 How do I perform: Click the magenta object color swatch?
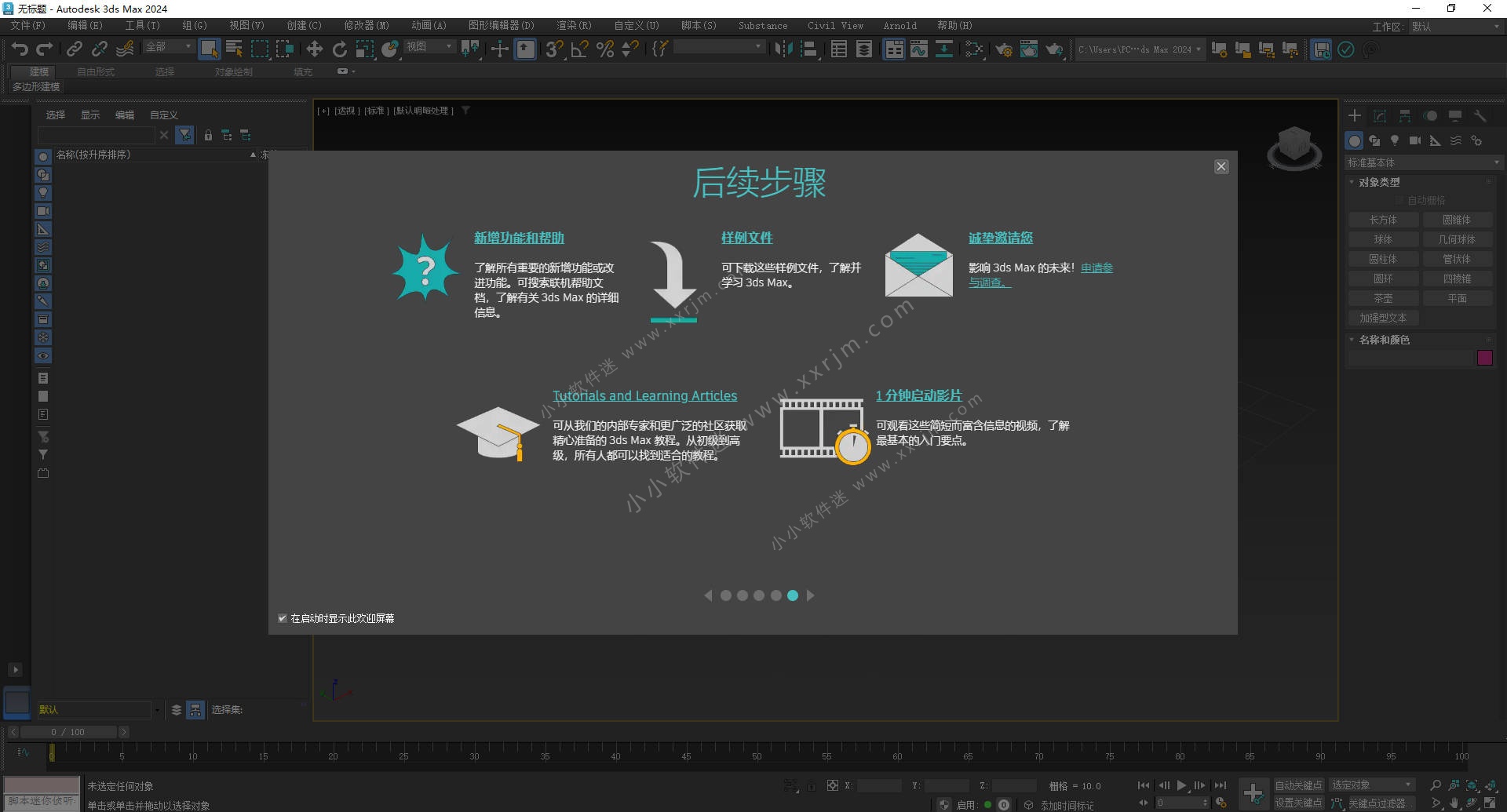(1484, 358)
